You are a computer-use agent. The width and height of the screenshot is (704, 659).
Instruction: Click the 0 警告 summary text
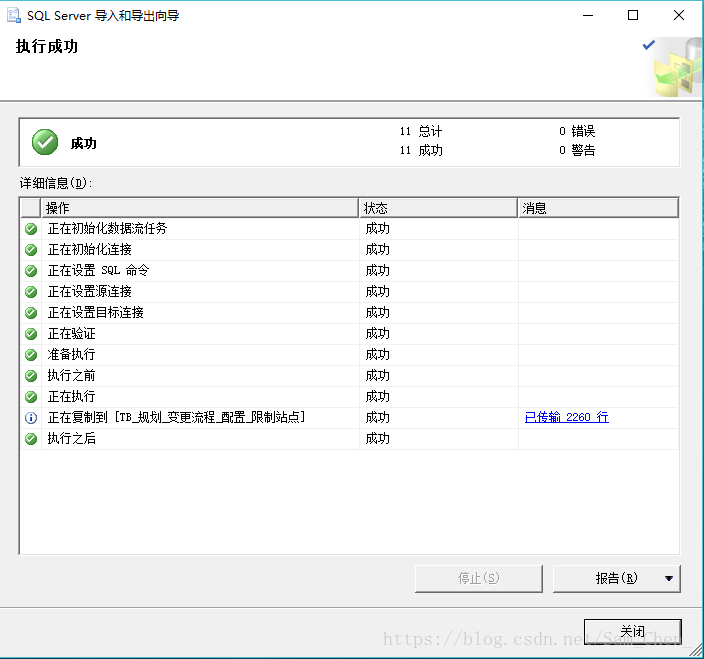point(577,150)
